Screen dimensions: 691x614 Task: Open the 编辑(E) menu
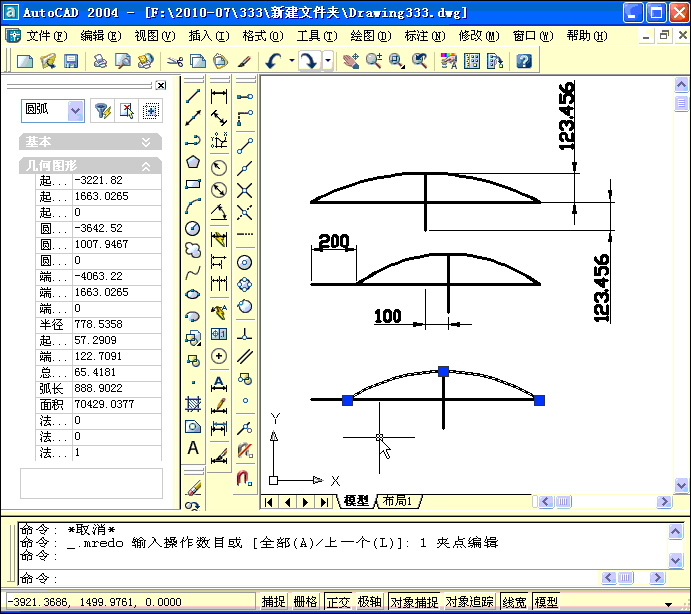[100, 36]
